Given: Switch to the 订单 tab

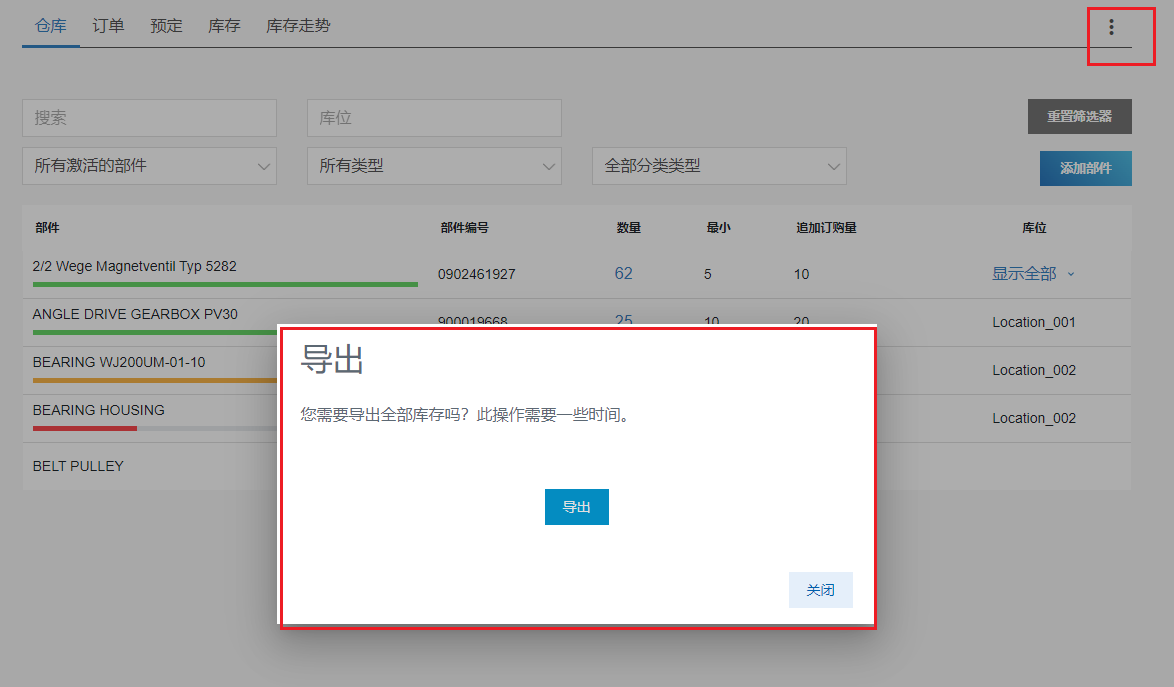Looking at the screenshot, I should [107, 25].
